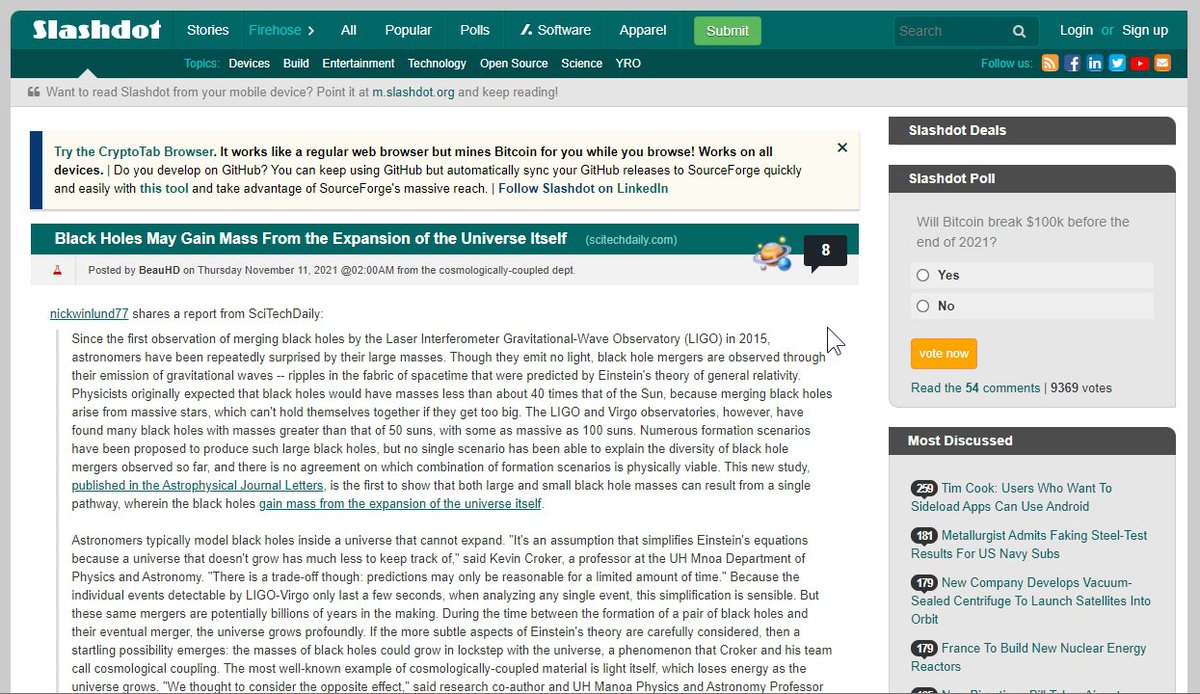Open Tim Cook sideload apps story
The width and height of the screenshot is (1200, 694).
click(1012, 497)
